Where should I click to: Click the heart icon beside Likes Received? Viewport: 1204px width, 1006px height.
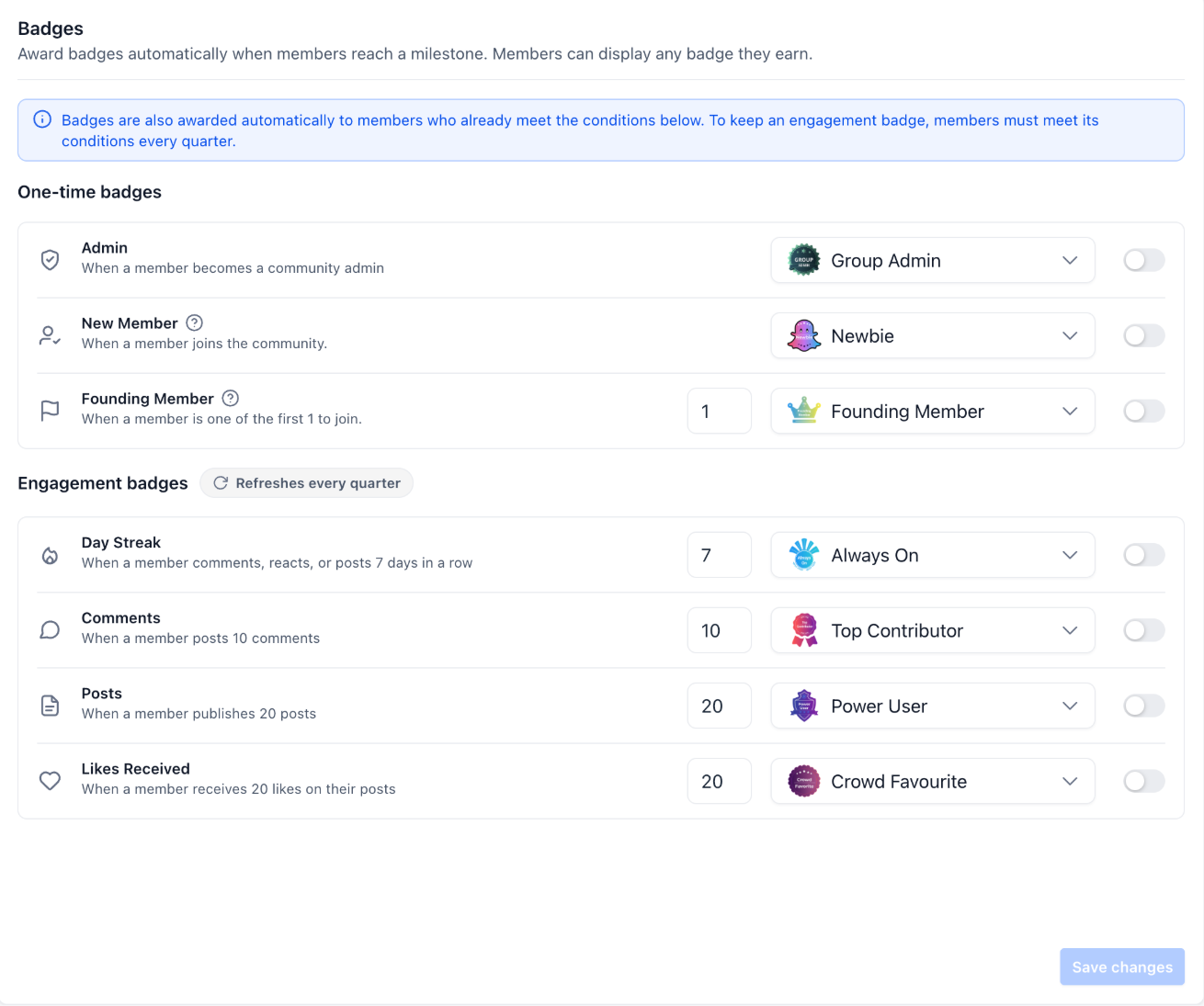[x=50, y=781]
